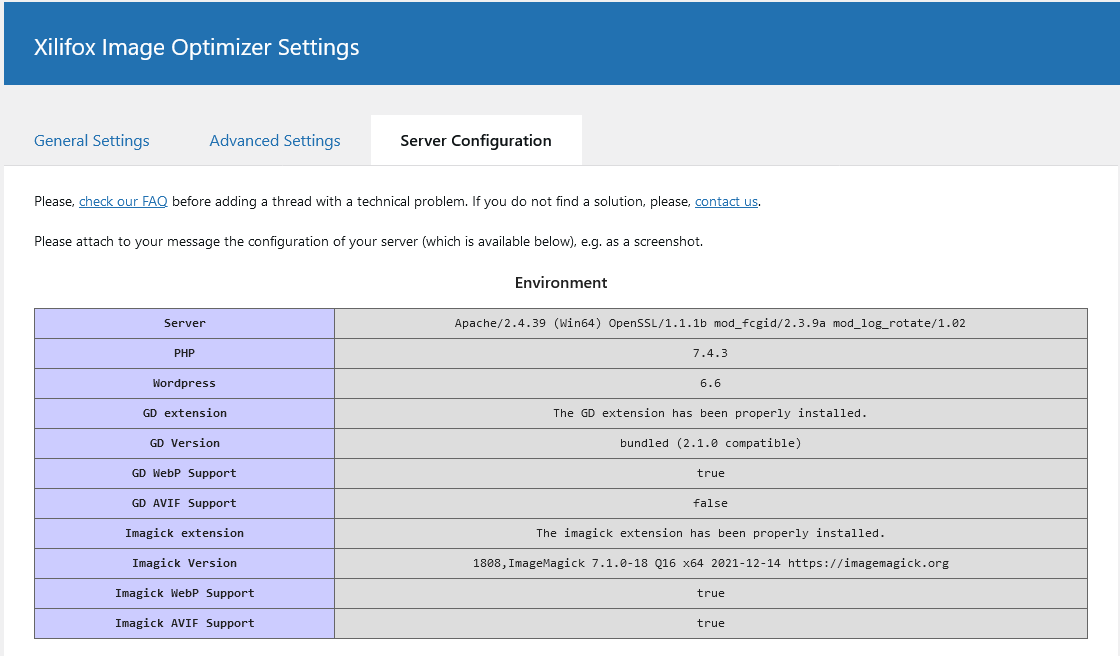Screen dimensions: 1120x656
Task: Click the GD WebP Support true value
Action: click(x=710, y=474)
